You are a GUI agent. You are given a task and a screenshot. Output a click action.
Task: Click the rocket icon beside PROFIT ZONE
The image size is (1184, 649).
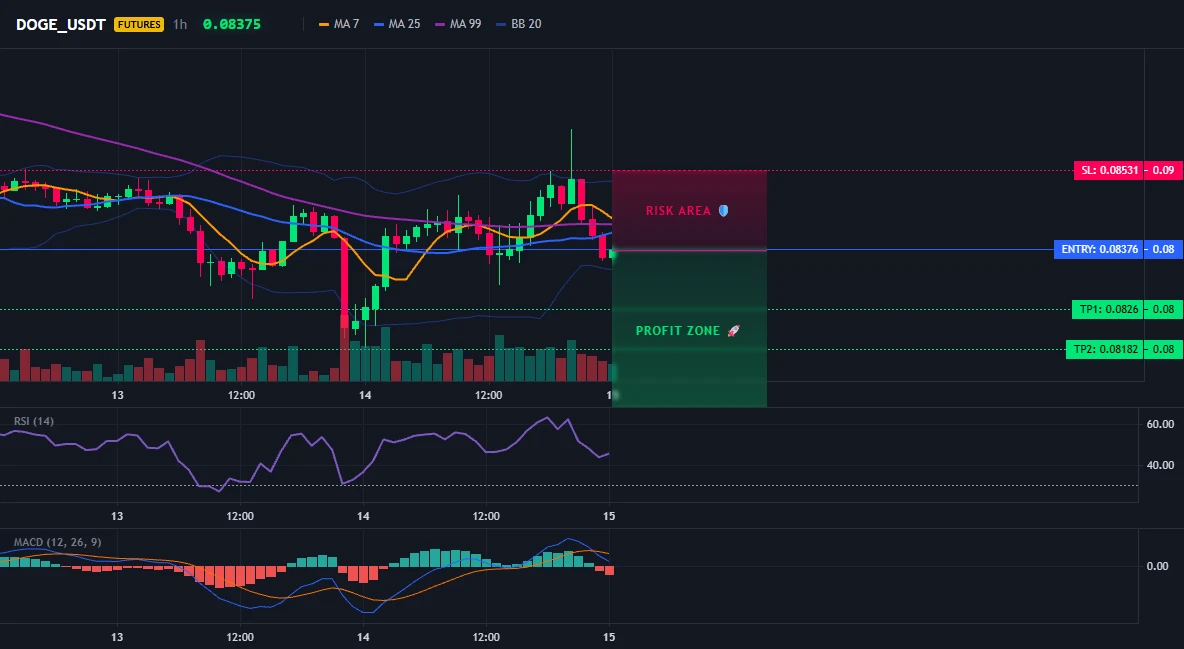point(733,331)
